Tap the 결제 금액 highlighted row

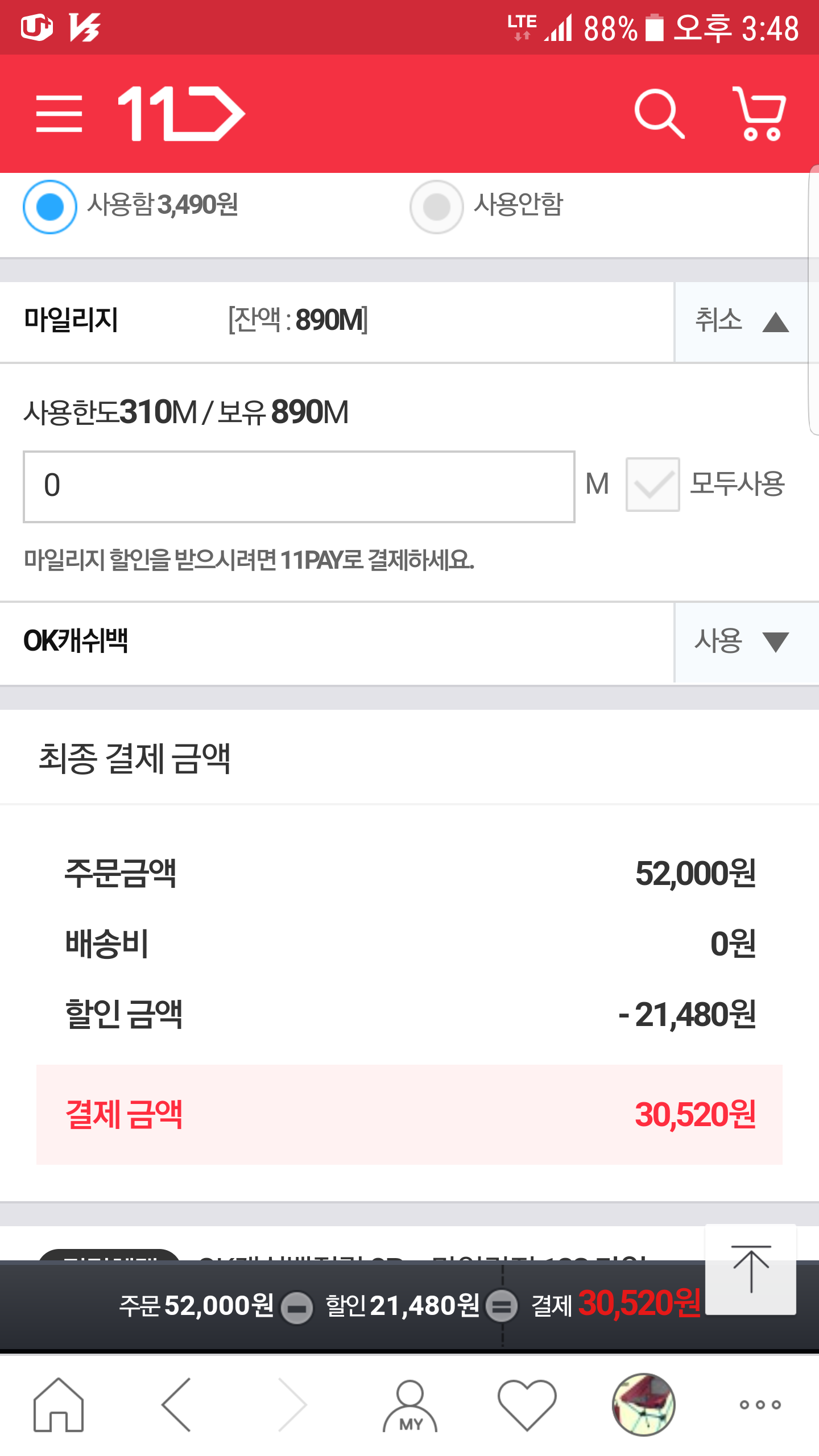[409, 1114]
